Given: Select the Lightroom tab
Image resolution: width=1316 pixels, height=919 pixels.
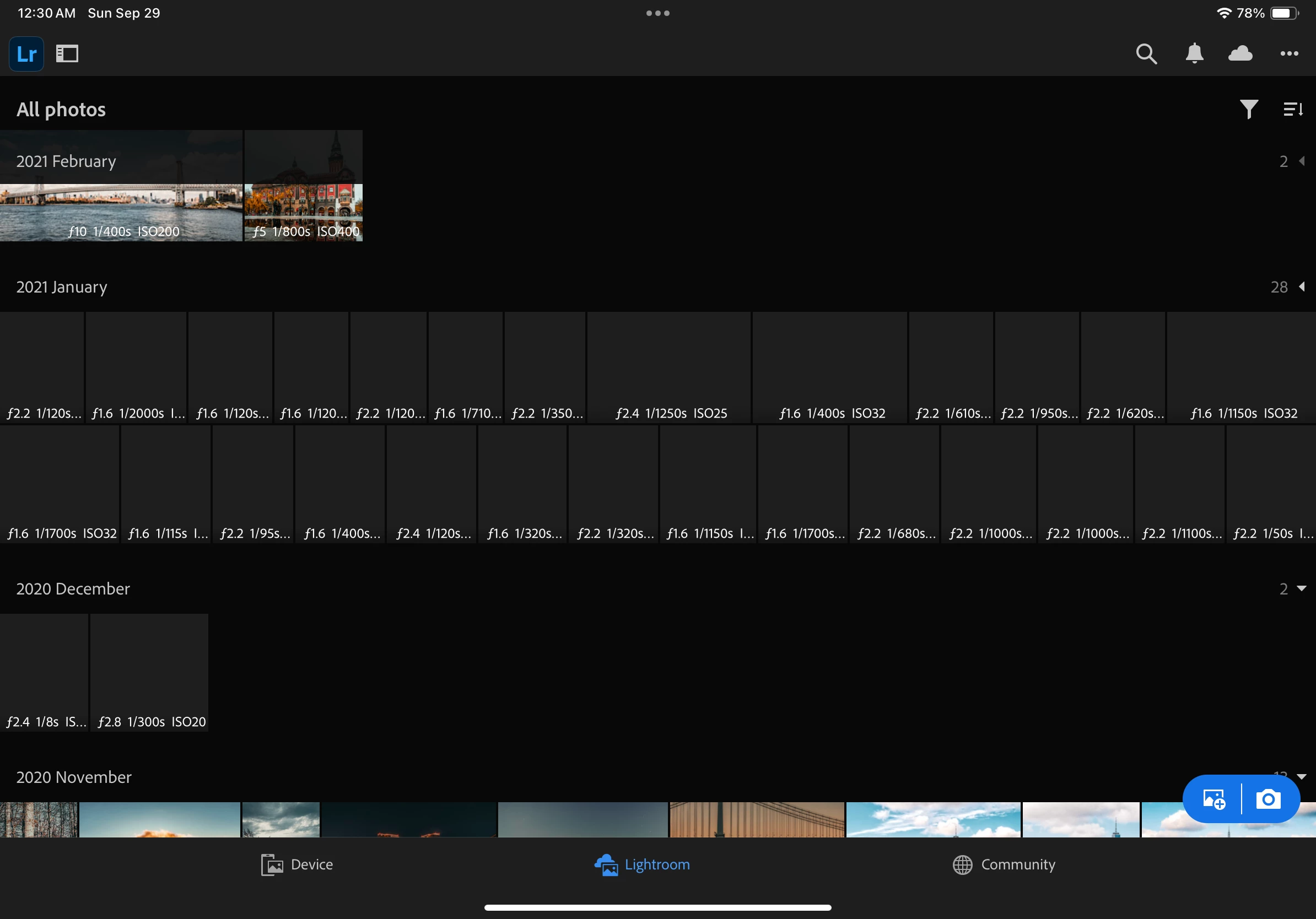Looking at the screenshot, I should pyautogui.click(x=643, y=864).
